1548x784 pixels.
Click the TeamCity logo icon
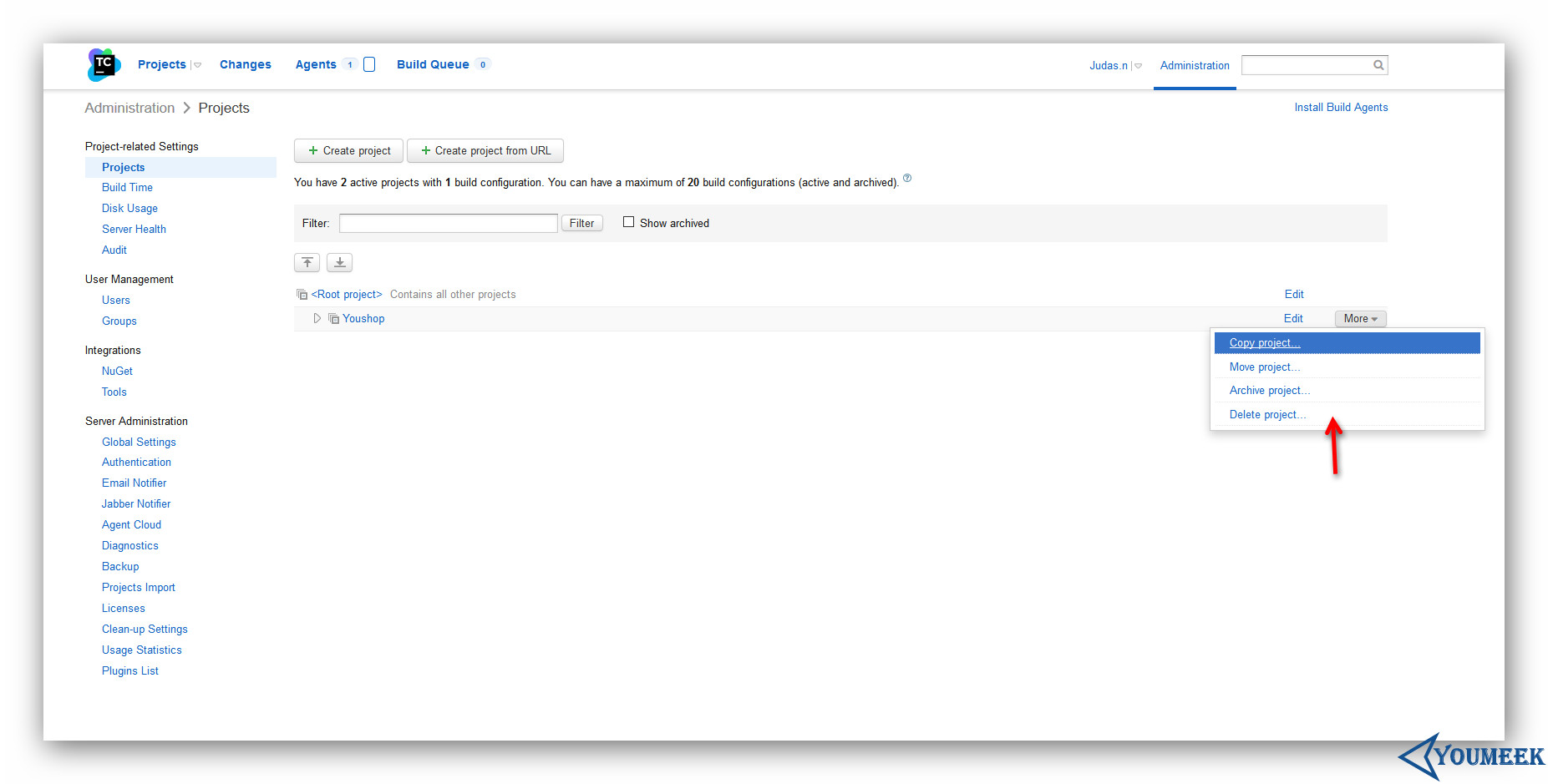(104, 64)
